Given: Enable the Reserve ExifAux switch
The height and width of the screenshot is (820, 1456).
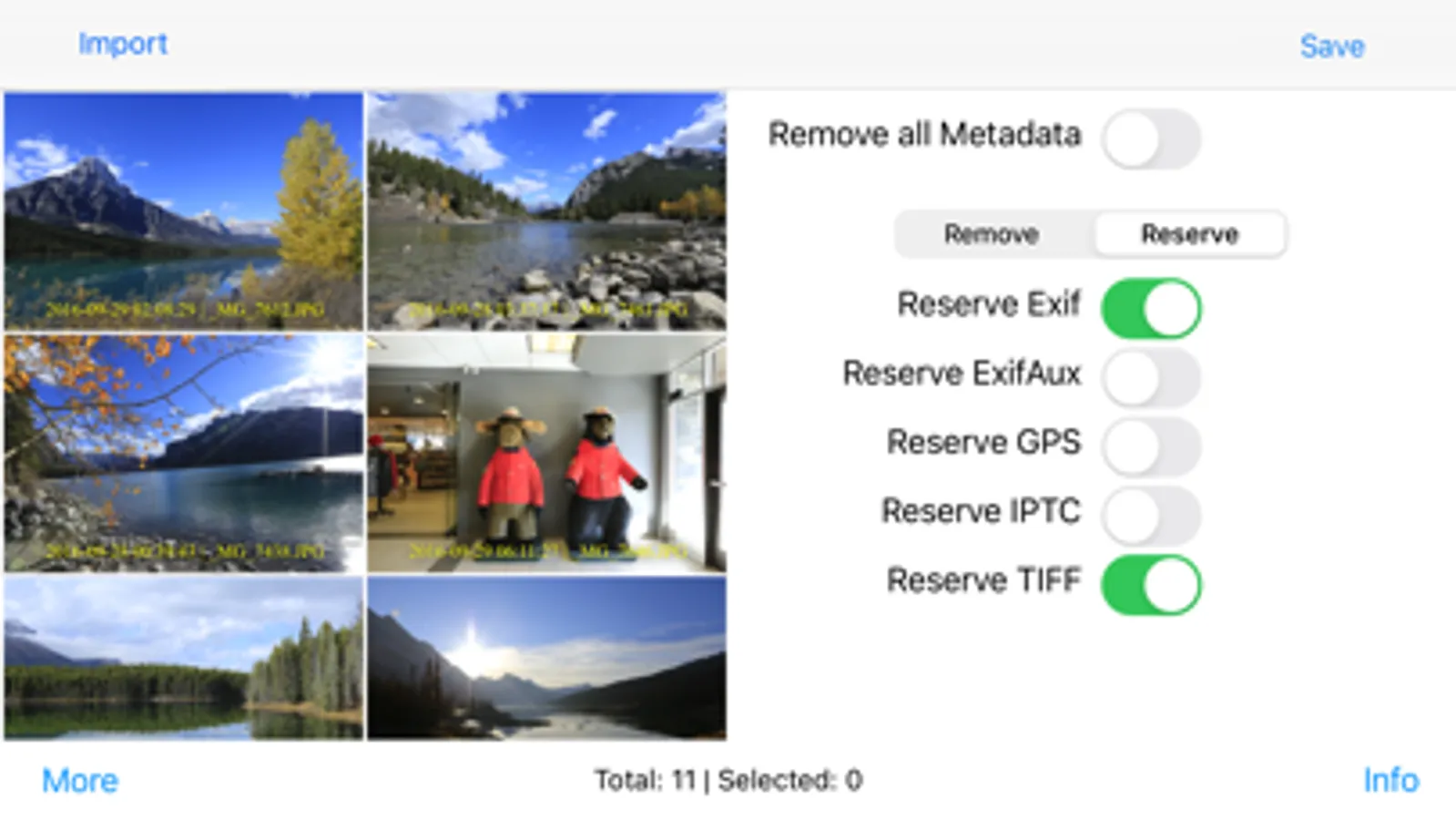Looking at the screenshot, I should [1151, 377].
